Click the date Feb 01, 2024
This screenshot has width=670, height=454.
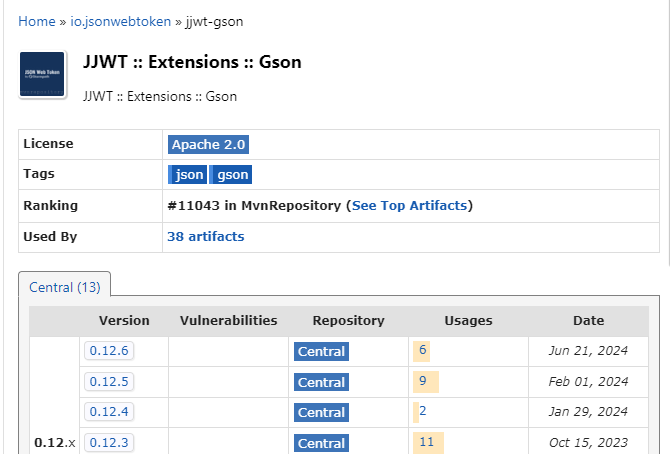coord(588,381)
